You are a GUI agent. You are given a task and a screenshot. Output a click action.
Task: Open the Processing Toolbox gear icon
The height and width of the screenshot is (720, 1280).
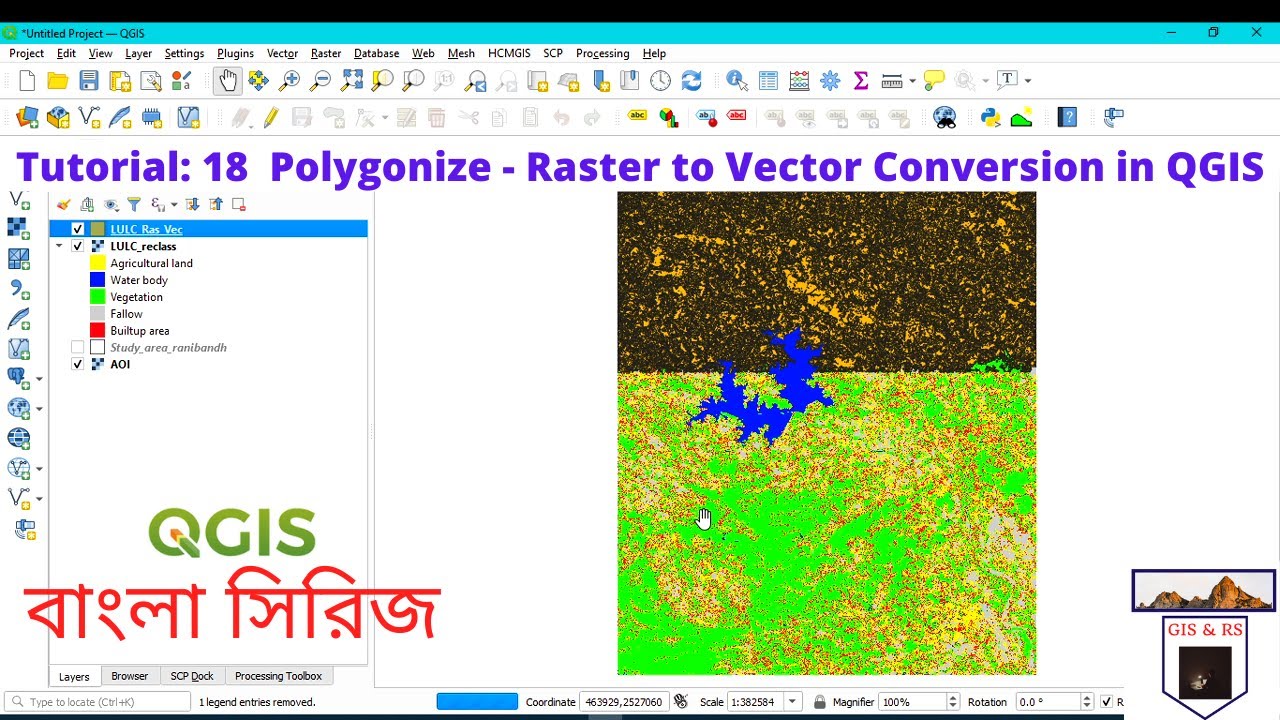[x=830, y=81]
